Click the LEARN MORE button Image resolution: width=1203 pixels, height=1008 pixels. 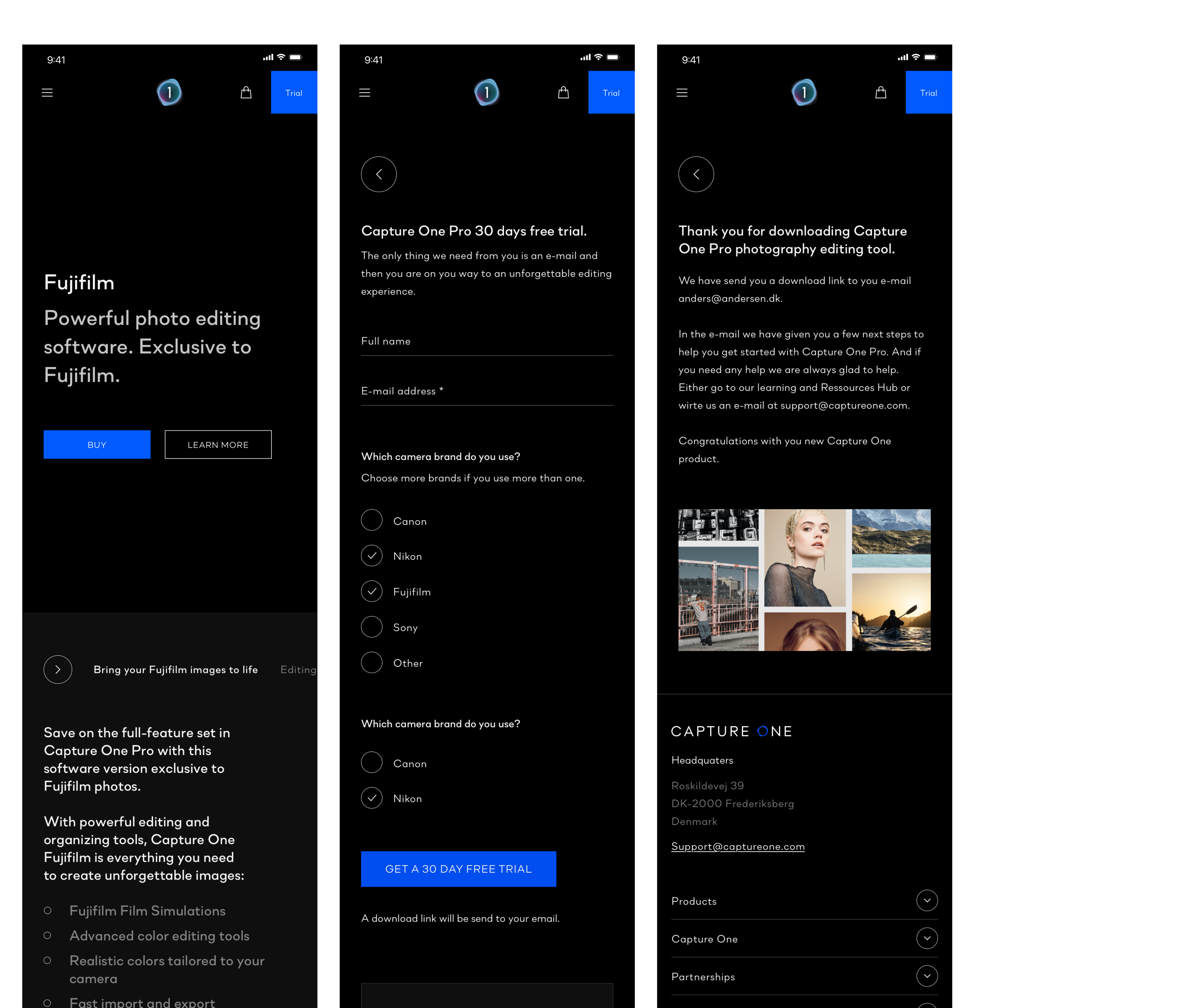pyautogui.click(x=218, y=445)
